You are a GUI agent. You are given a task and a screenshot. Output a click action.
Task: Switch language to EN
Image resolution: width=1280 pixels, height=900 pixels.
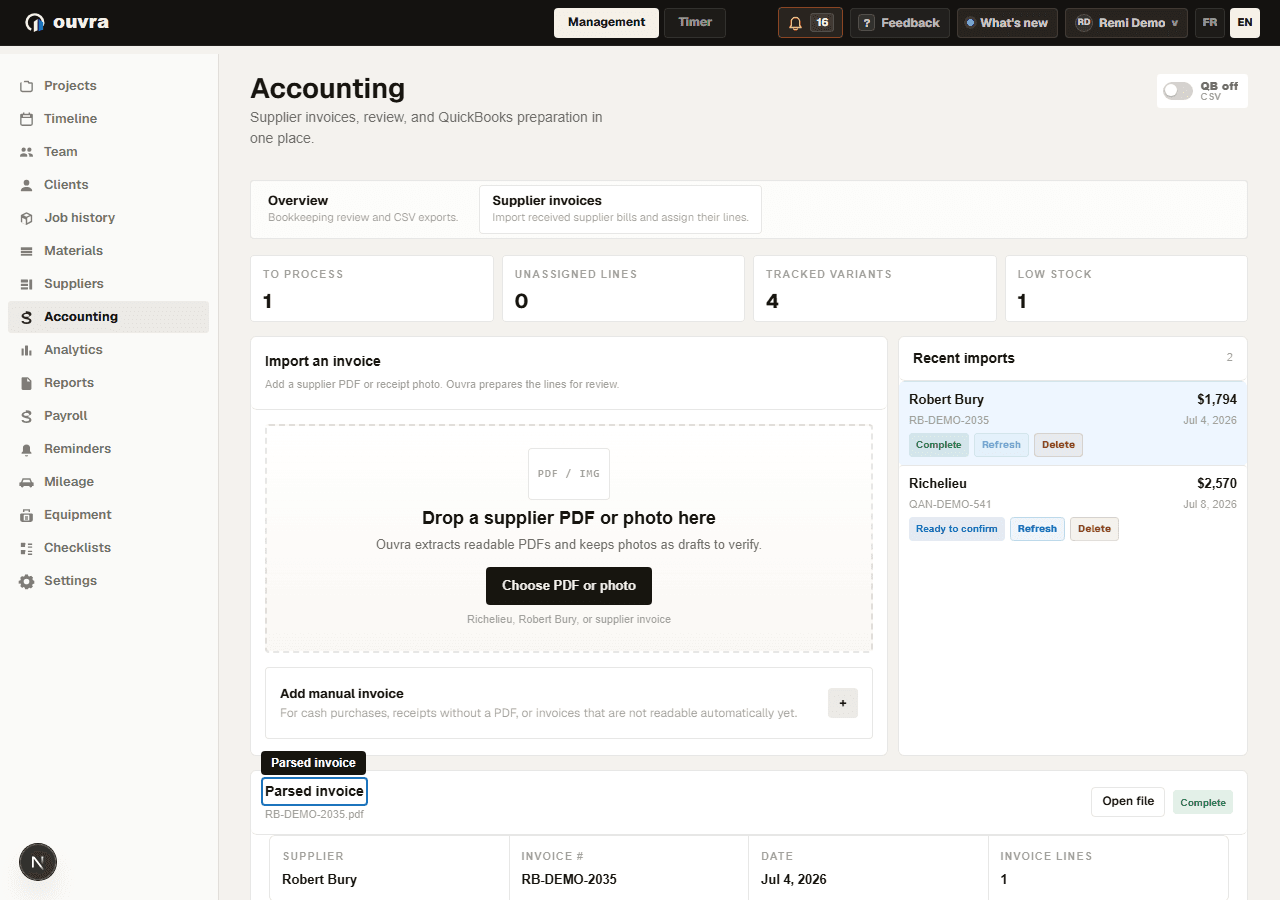pyautogui.click(x=1245, y=23)
